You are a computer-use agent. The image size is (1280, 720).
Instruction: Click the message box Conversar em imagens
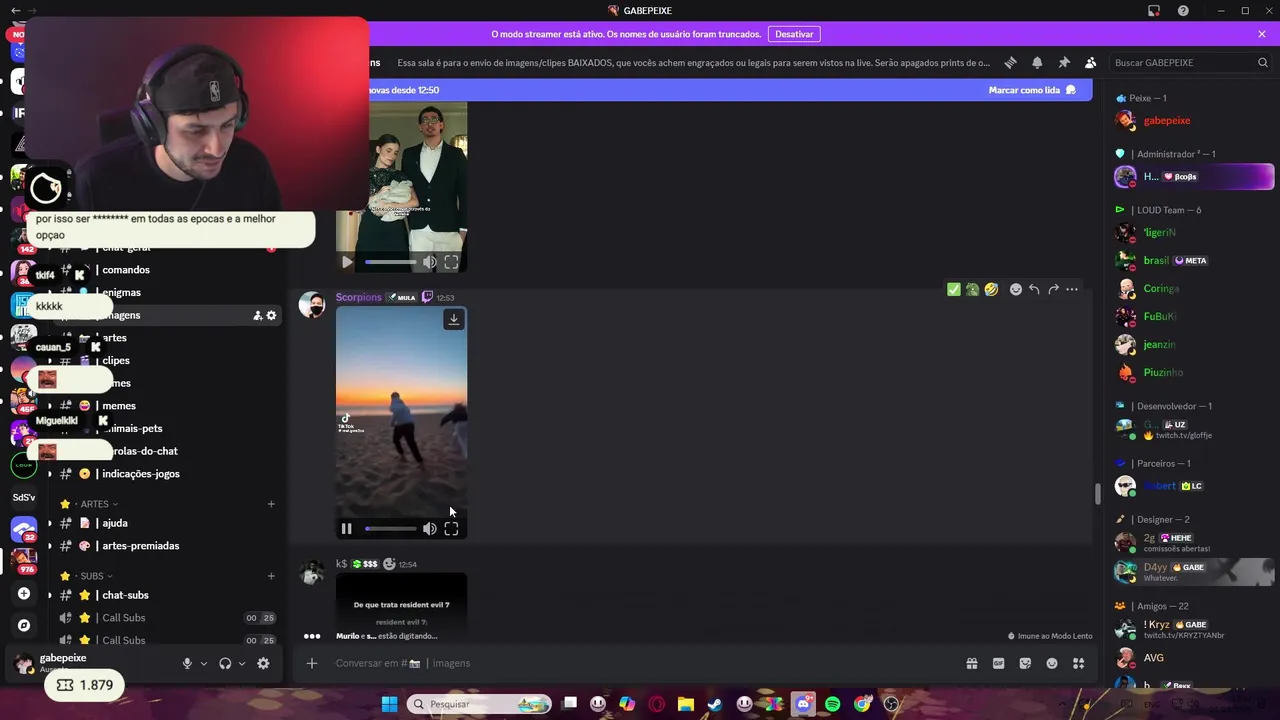click(640, 663)
